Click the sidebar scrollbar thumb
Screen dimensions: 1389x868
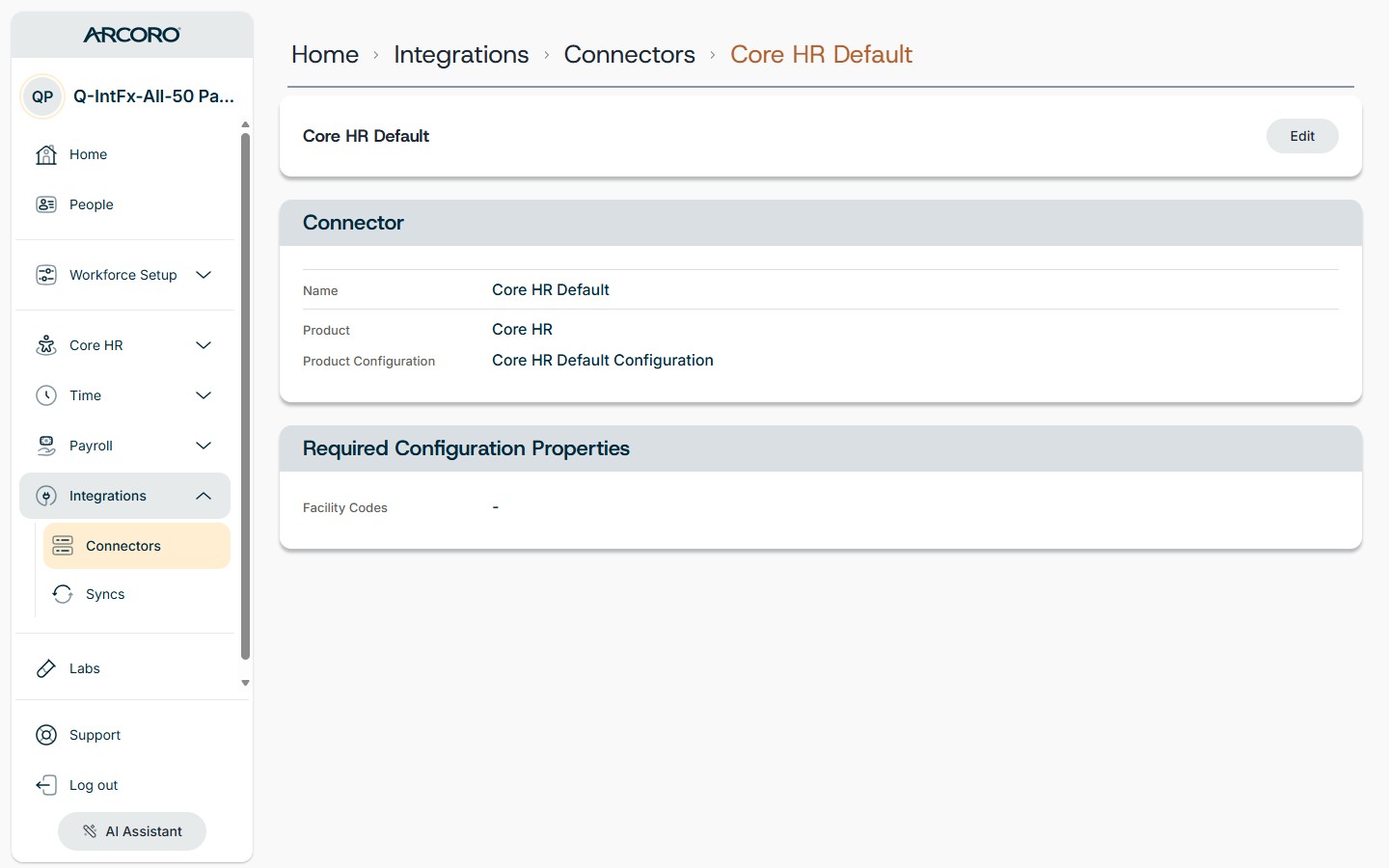[x=245, y=395]
